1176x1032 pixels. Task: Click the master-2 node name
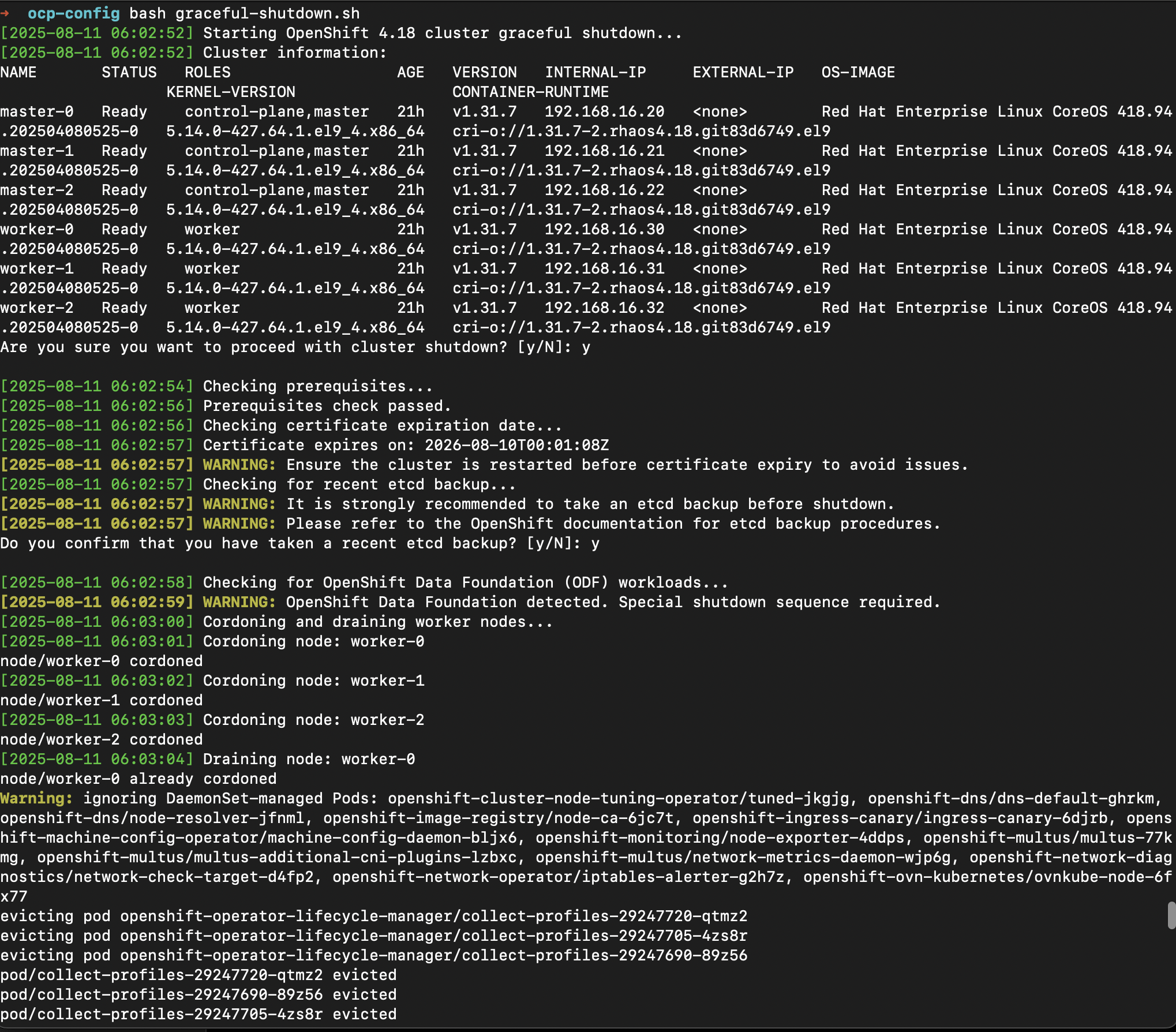[37, 190]
